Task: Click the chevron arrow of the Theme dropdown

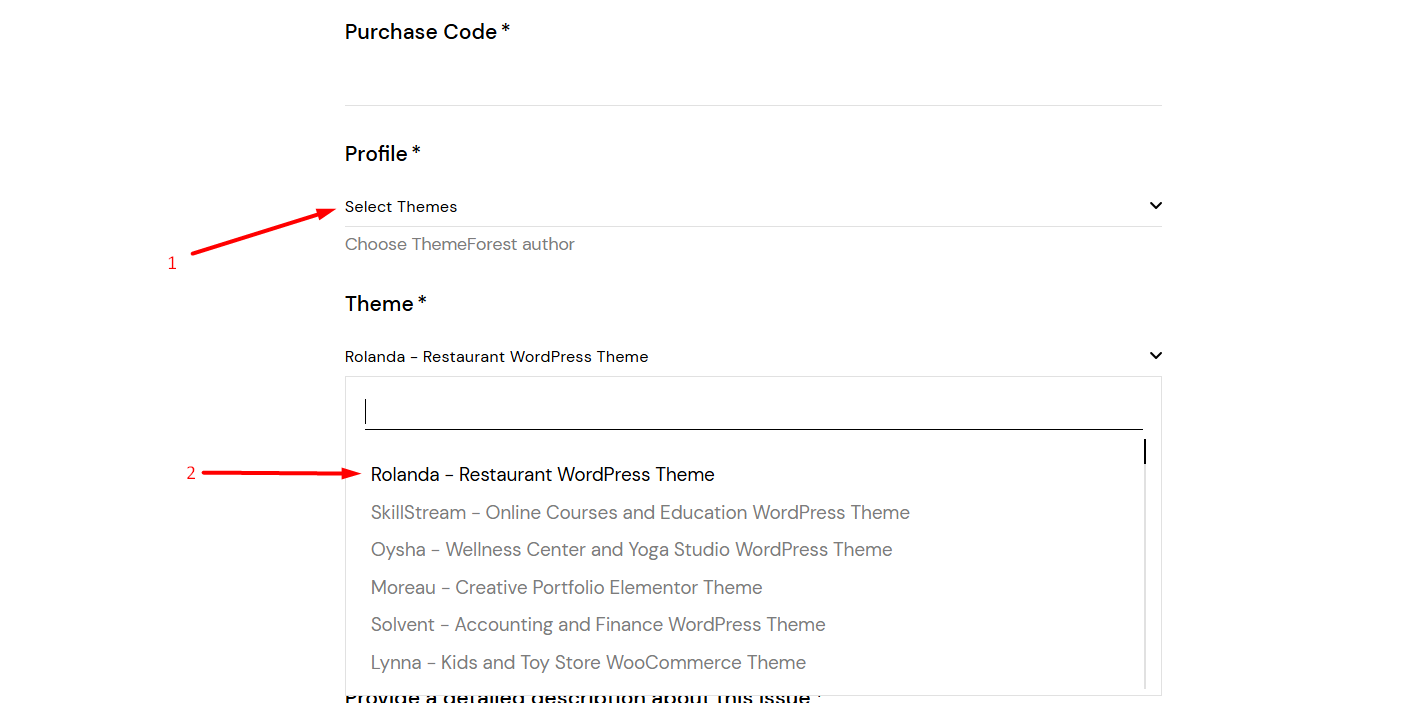Action: click(1155, 356)
